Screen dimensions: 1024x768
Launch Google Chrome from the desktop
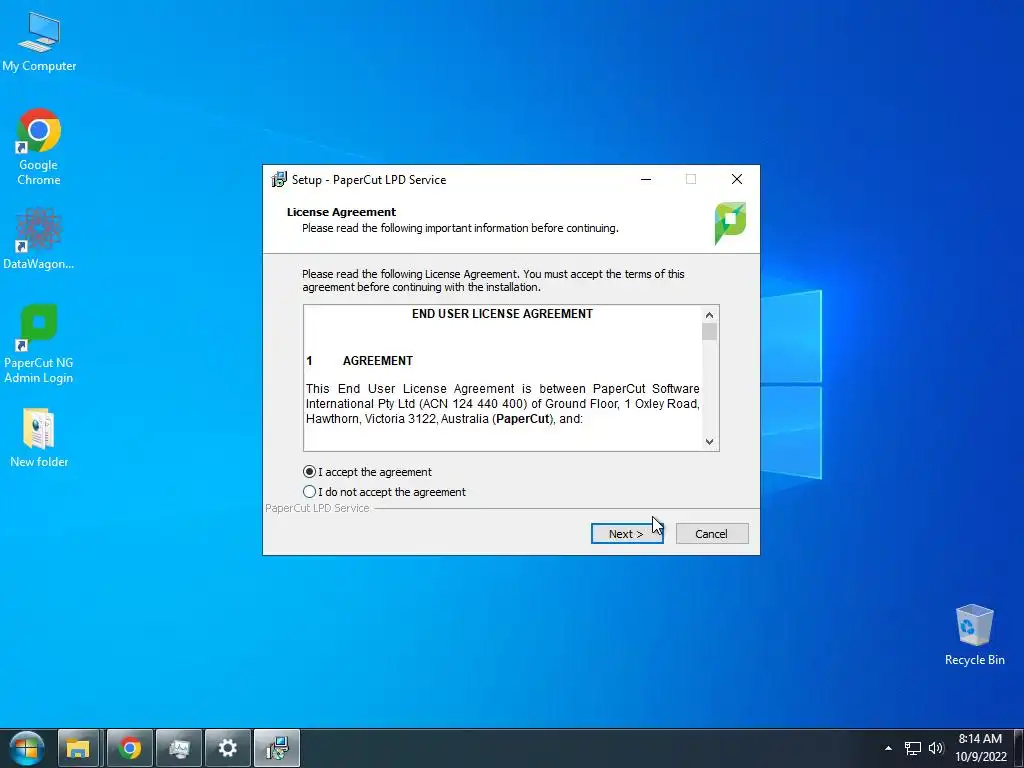coord(39,146)
